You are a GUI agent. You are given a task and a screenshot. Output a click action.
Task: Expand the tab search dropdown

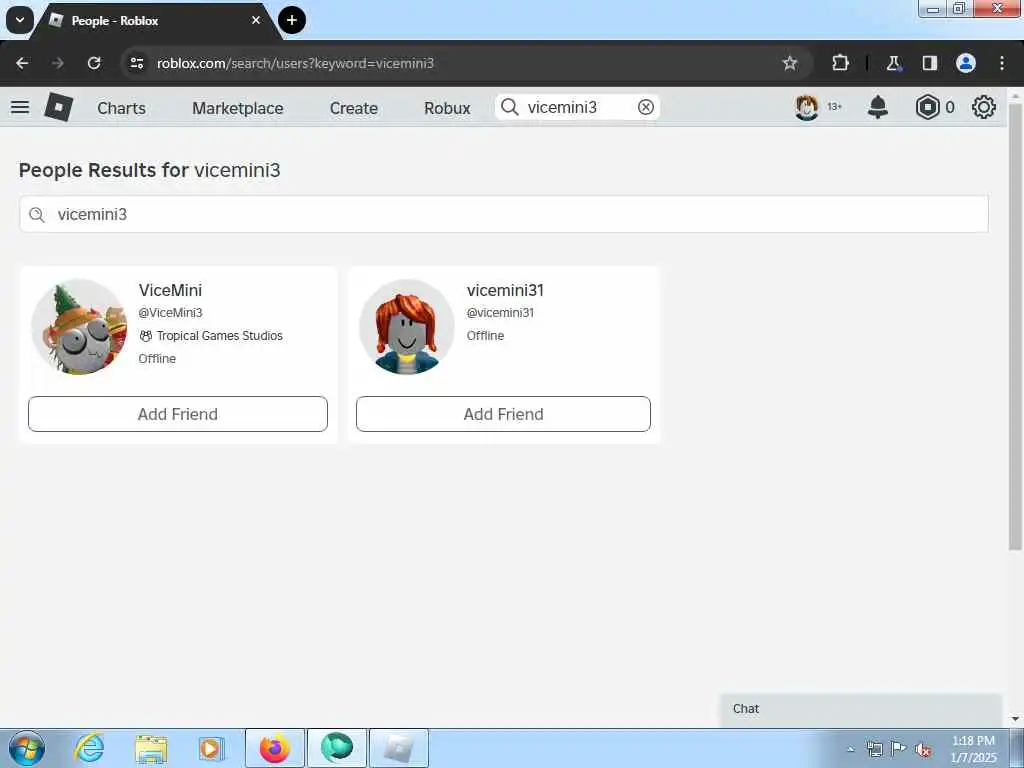(x=20, y=20)
